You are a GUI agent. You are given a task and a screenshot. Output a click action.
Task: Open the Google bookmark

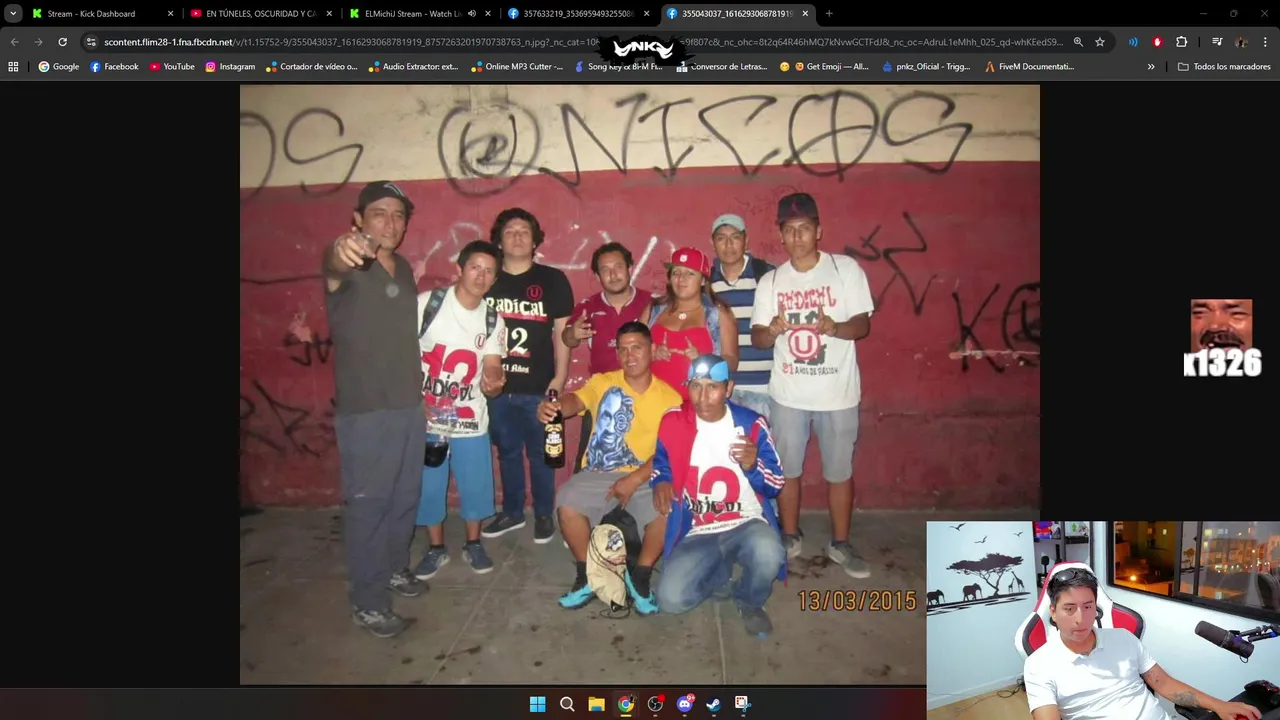pos(59,67)
